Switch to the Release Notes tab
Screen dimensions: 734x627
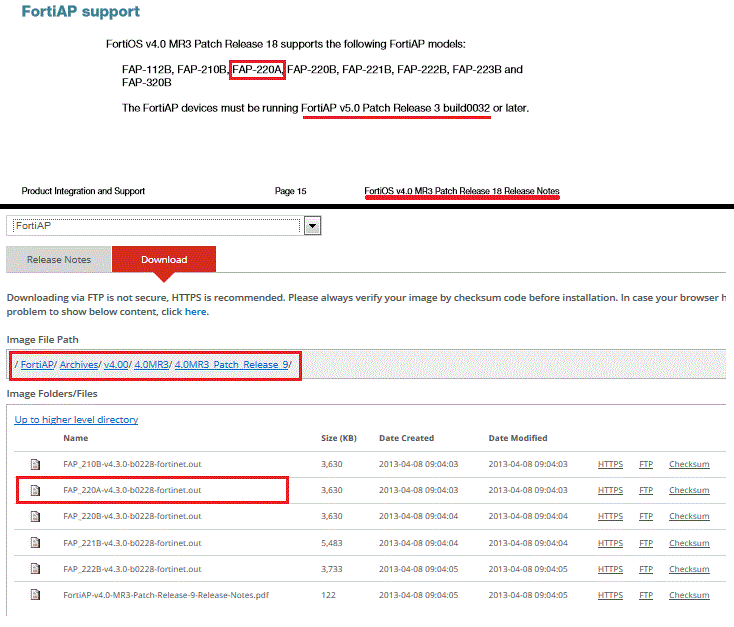point(59,259)
